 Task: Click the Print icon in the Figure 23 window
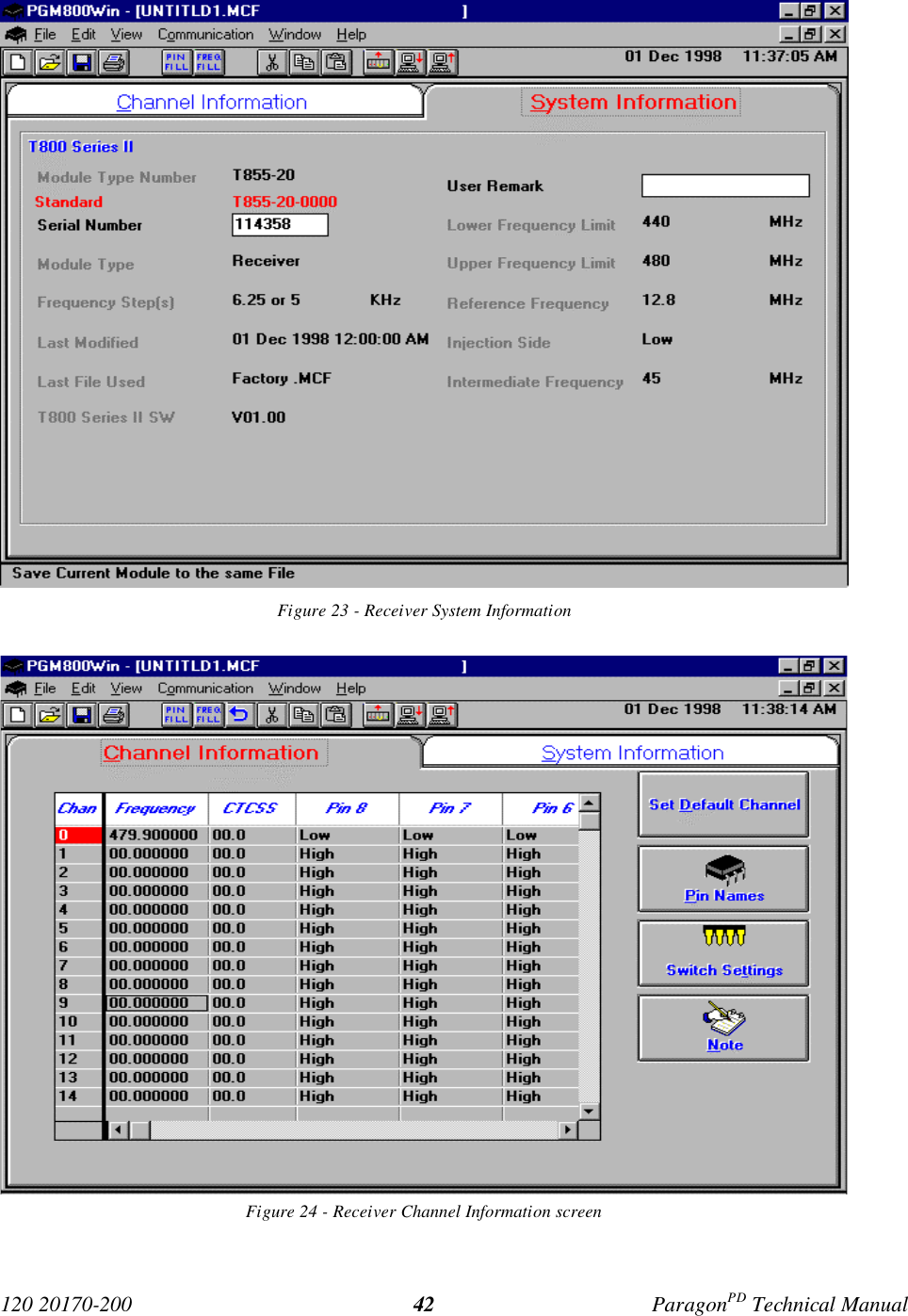coord(114,62)
